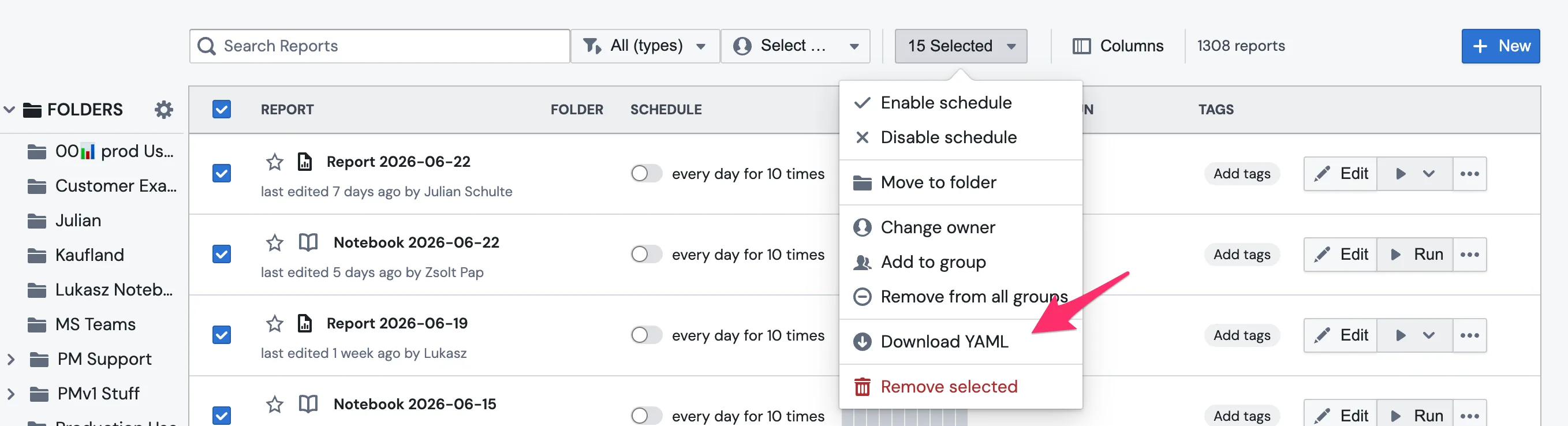Star the Report 2026-06-22 row

point(275,162)
